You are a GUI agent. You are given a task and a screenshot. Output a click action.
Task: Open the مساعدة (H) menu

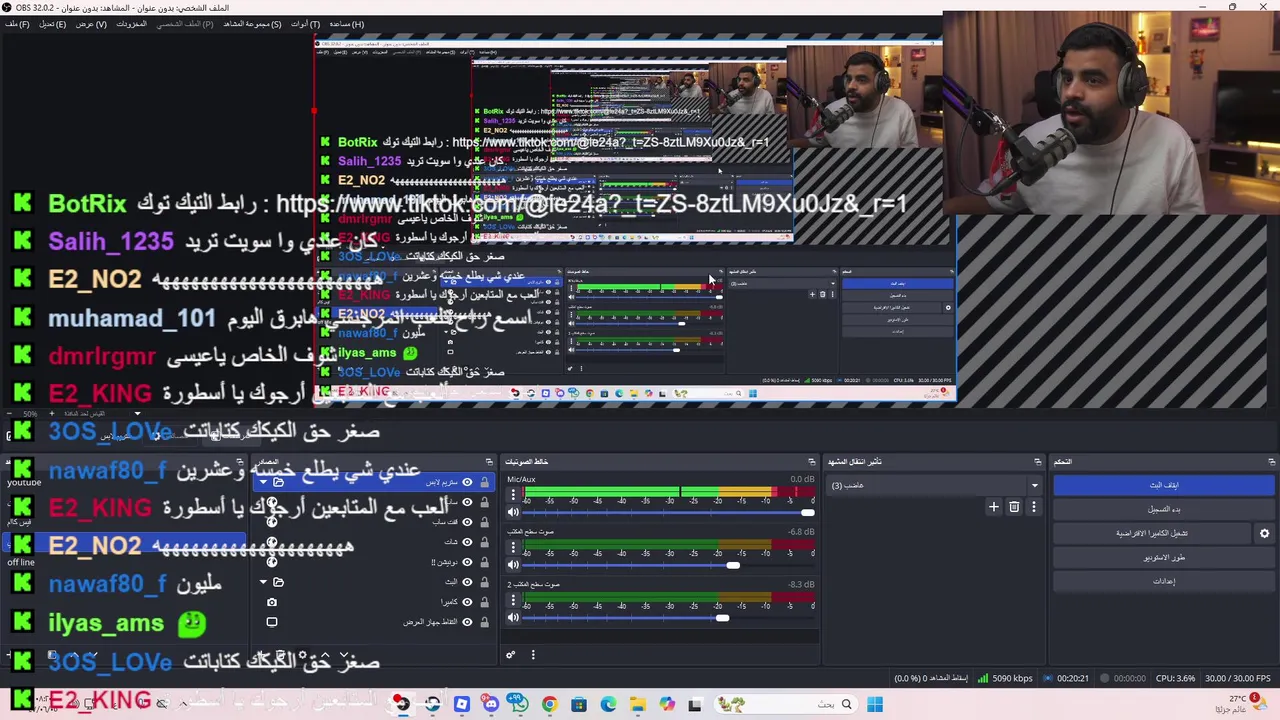point(346,24)
